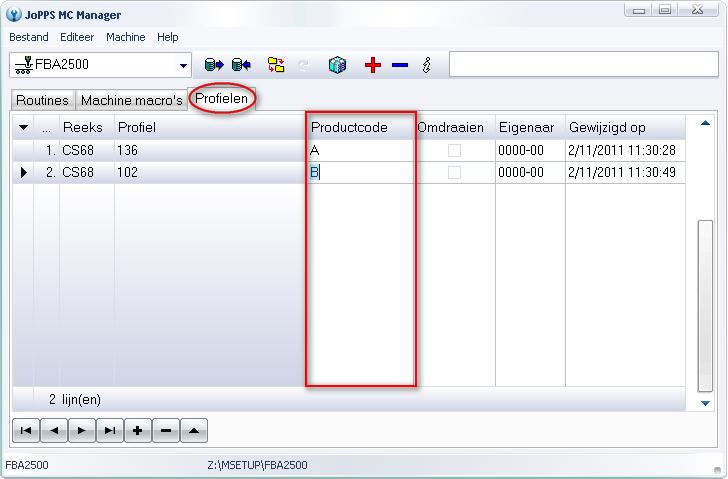
Task: Click status bar path Z:\MSETUP\FBA2500
Action: [257, 465]
